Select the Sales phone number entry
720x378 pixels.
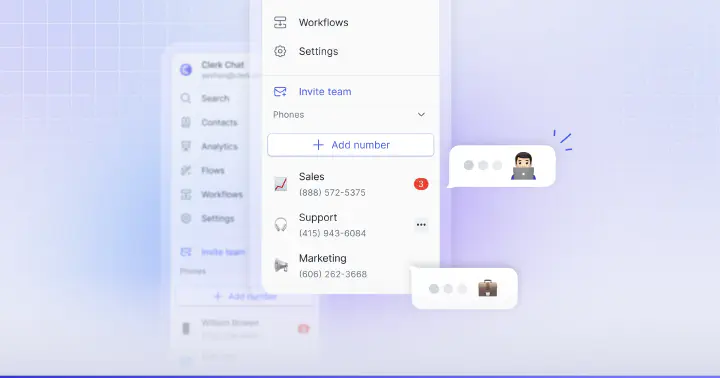[x=350, y=184]
